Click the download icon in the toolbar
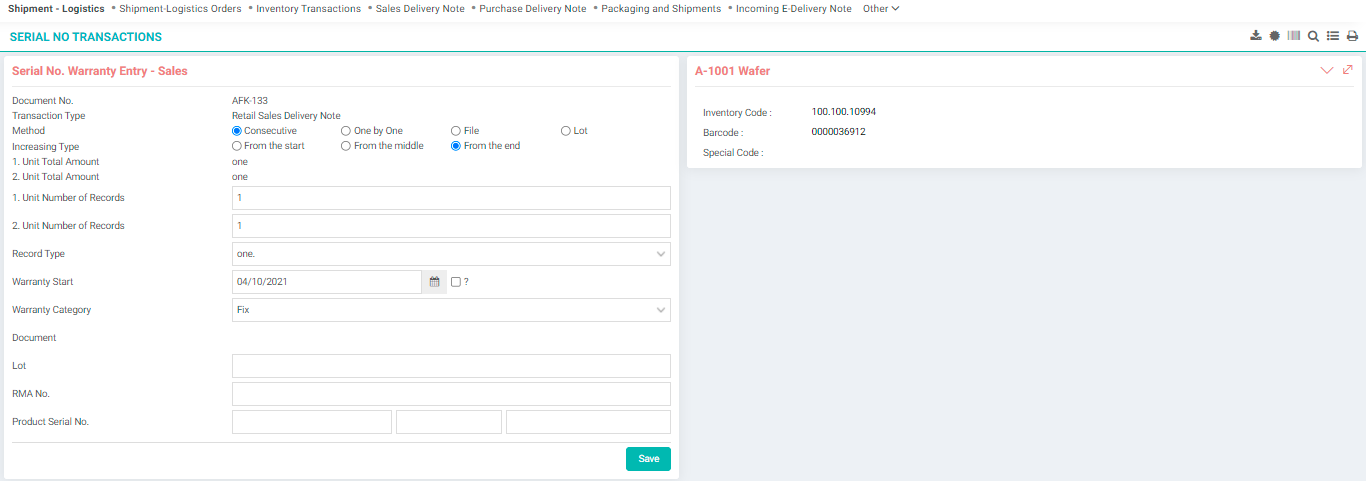The width and height of the screenshot is (1366, 481). tap(1256, 36)
